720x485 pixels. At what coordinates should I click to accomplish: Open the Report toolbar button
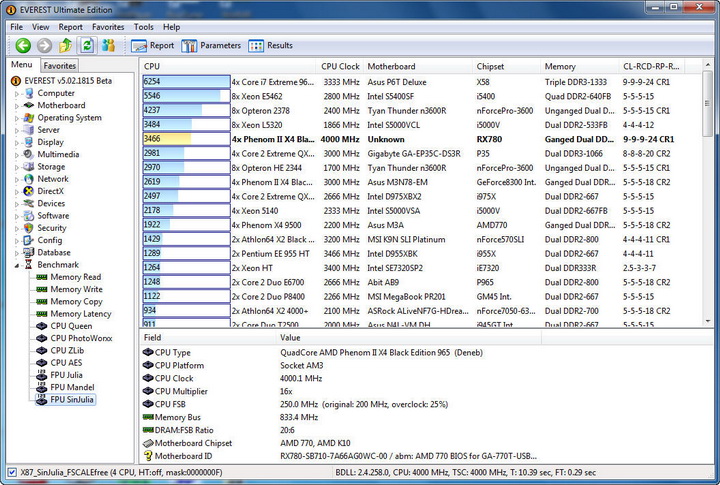click(152, 45)
